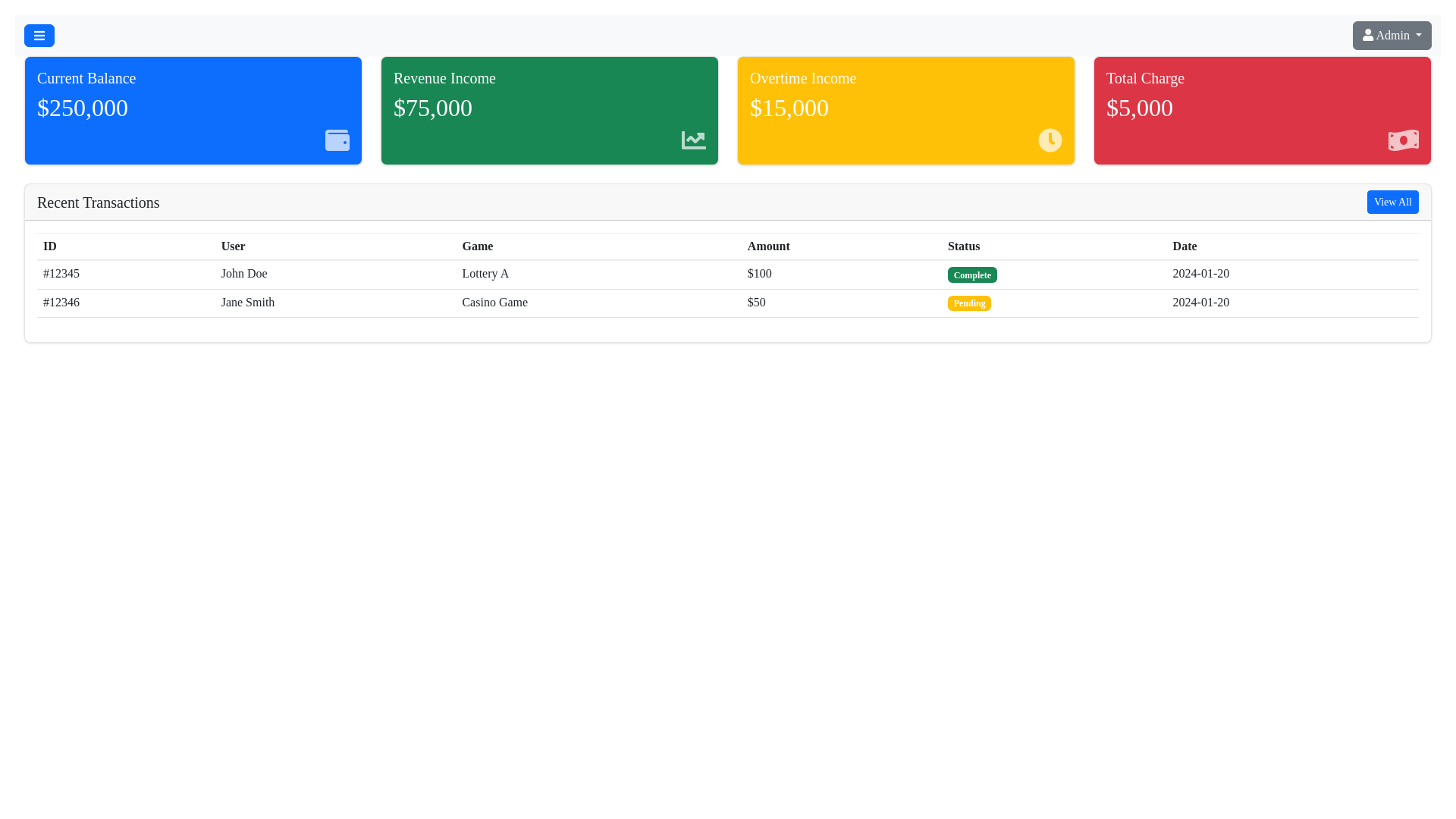Open the Recent Transactions panel header

click(x=99, y=202)
